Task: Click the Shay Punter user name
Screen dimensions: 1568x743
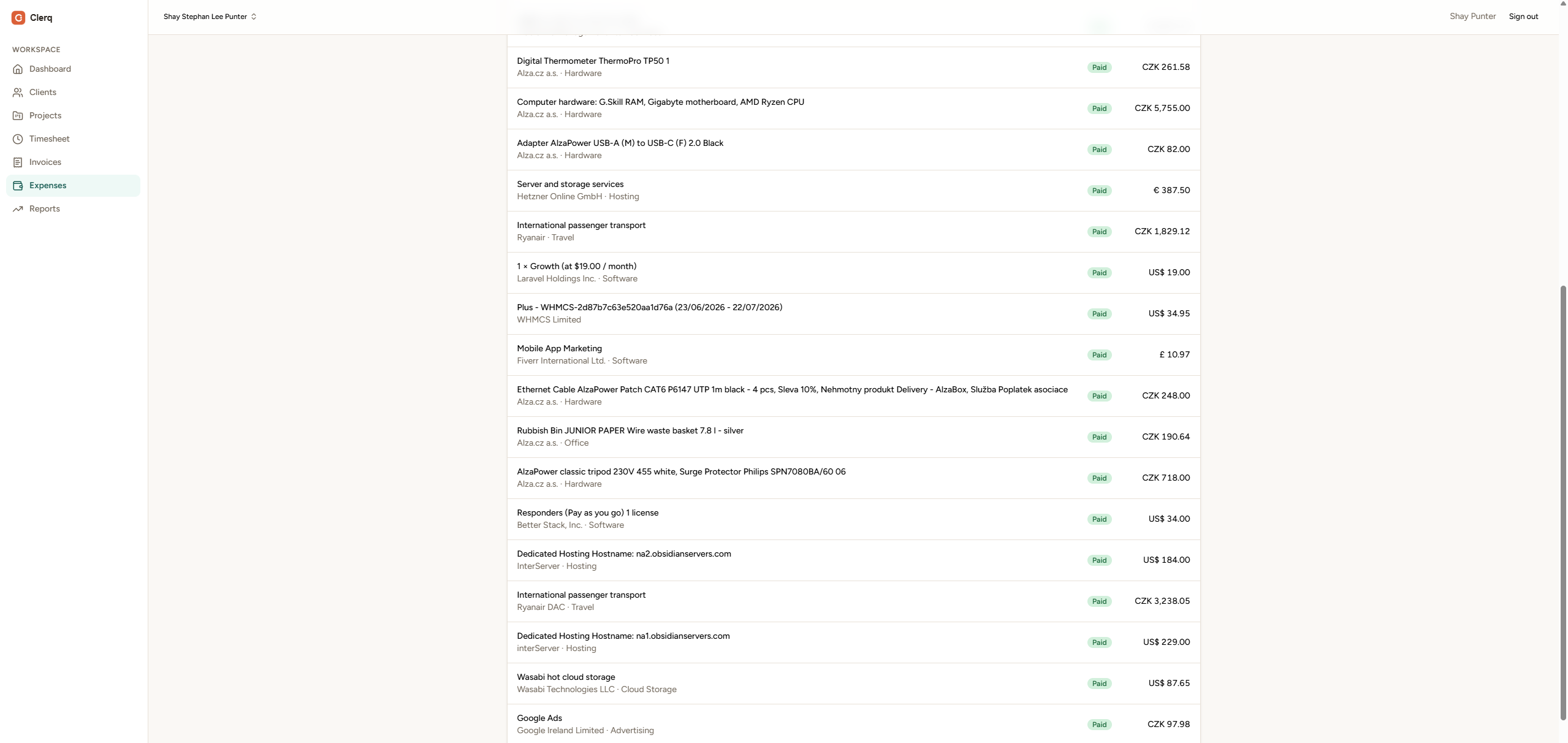Action: (1472, 17)
